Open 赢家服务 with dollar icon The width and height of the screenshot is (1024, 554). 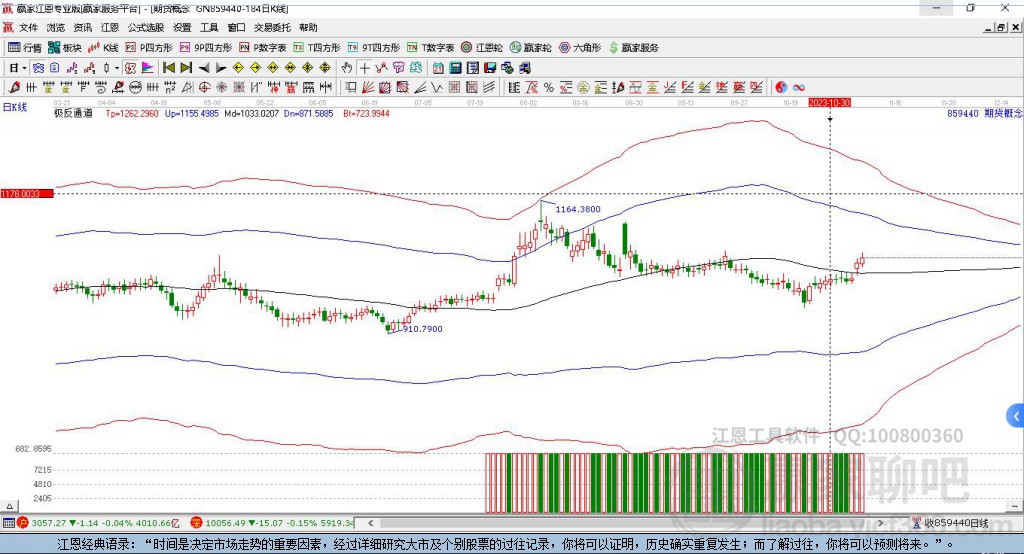point(633,48)
